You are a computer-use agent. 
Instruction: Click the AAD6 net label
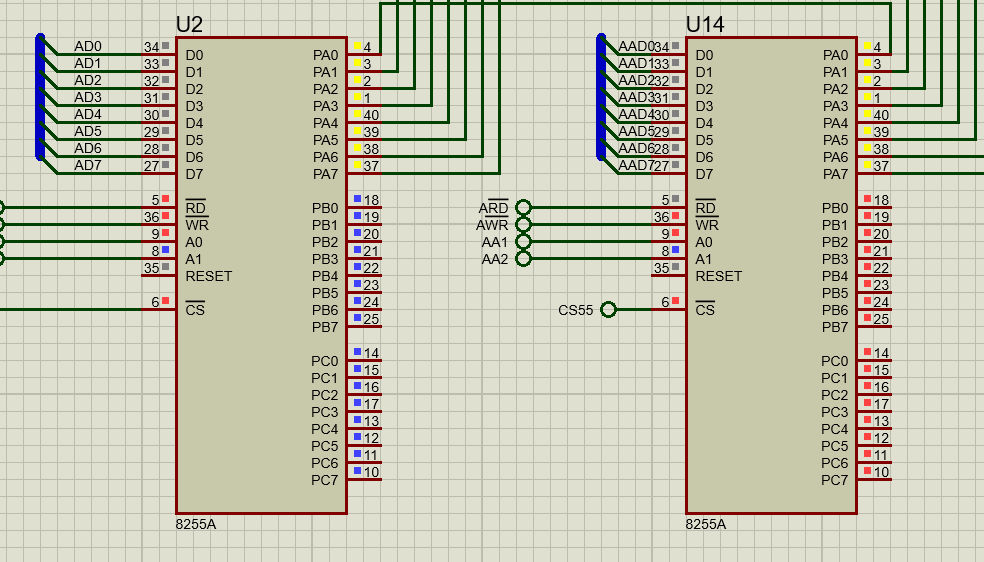[636, 148]
